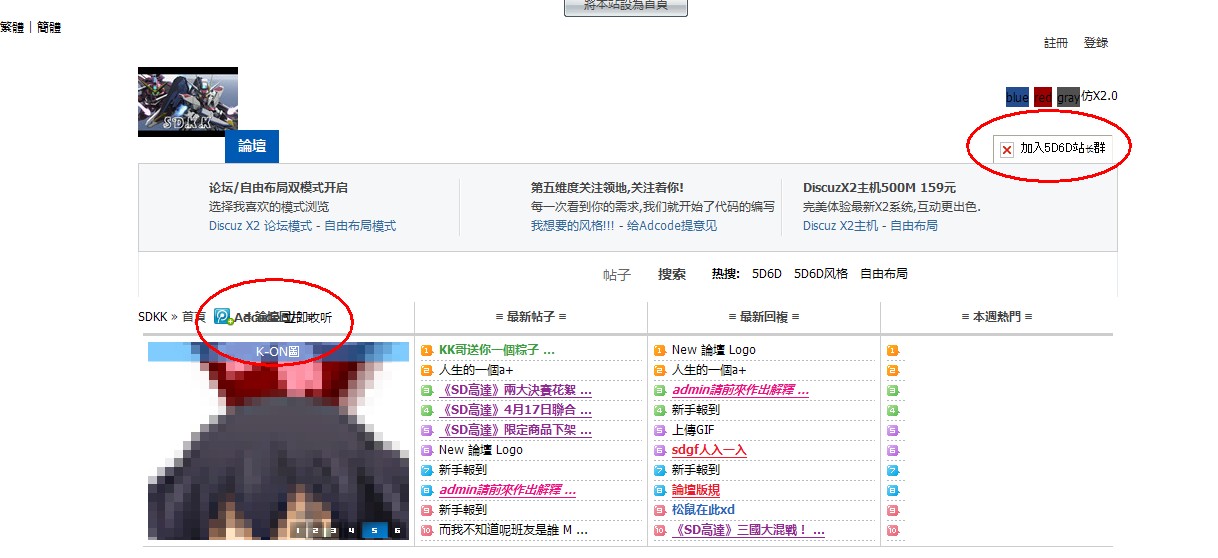1218x558 pixels.
Task: Open 《SD高達》三國大混戰！ reply
Action: coord(748,530)
